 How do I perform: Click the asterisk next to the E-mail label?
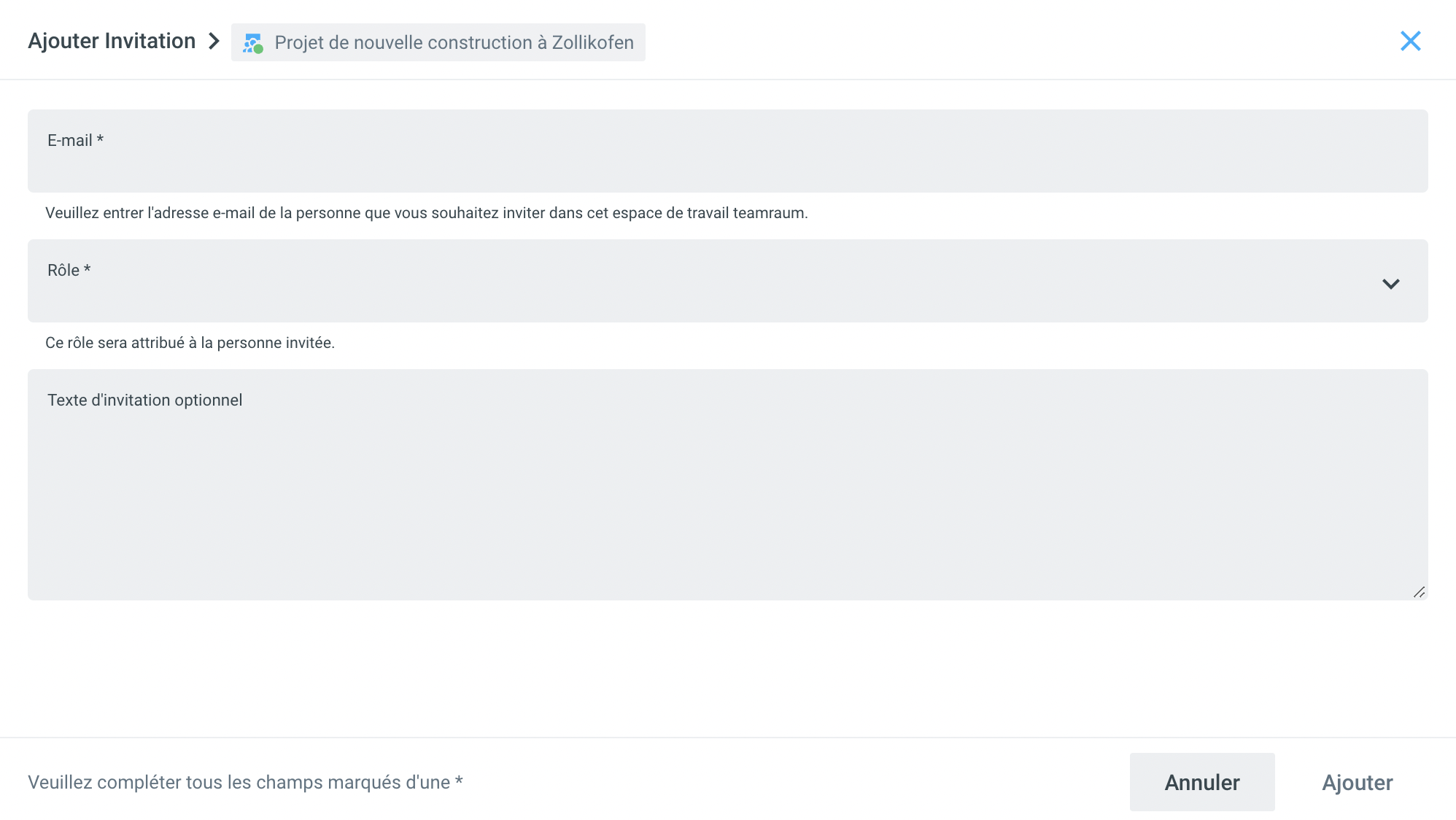pos(100,139)
